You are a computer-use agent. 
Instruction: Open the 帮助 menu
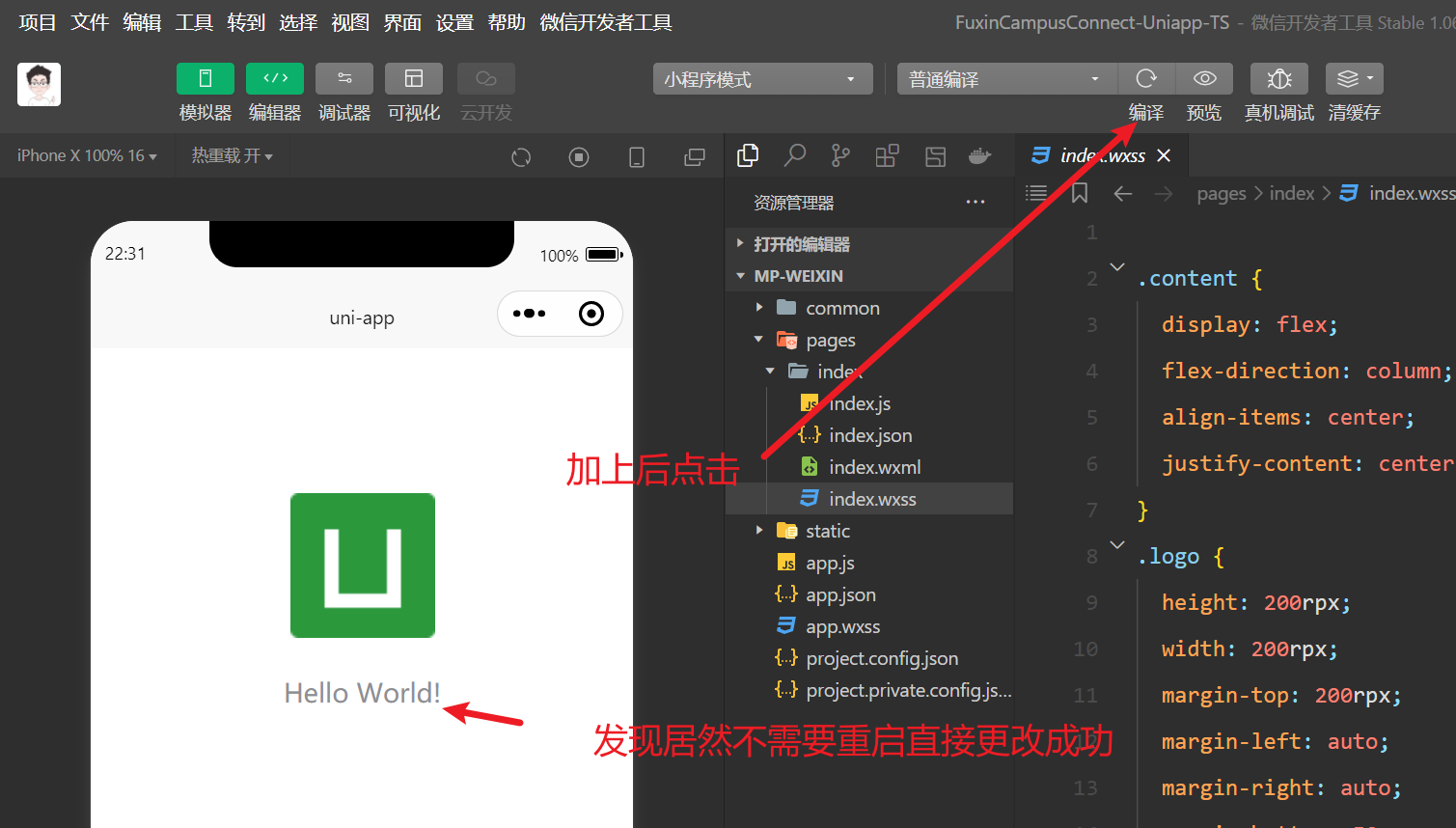[x=507, y=22]
